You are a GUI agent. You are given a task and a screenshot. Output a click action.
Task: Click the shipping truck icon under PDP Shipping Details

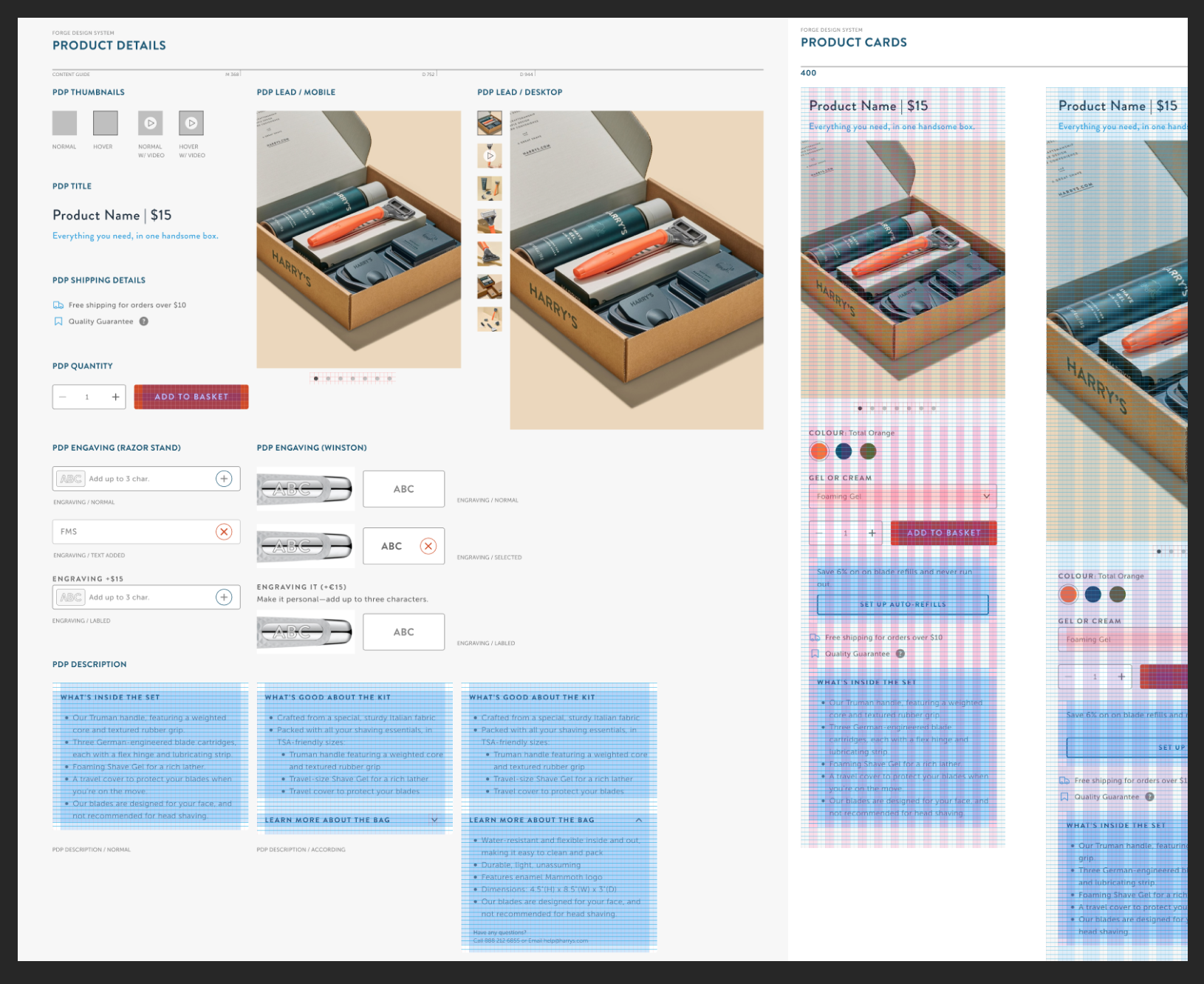click(x=58, y=305)
